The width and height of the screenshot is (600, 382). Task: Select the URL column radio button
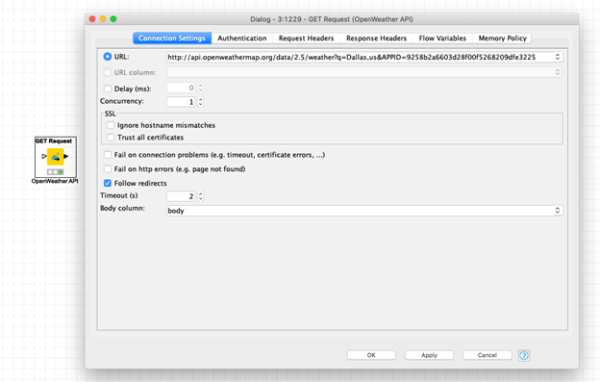pyautogui.click(x=108, y=72)
